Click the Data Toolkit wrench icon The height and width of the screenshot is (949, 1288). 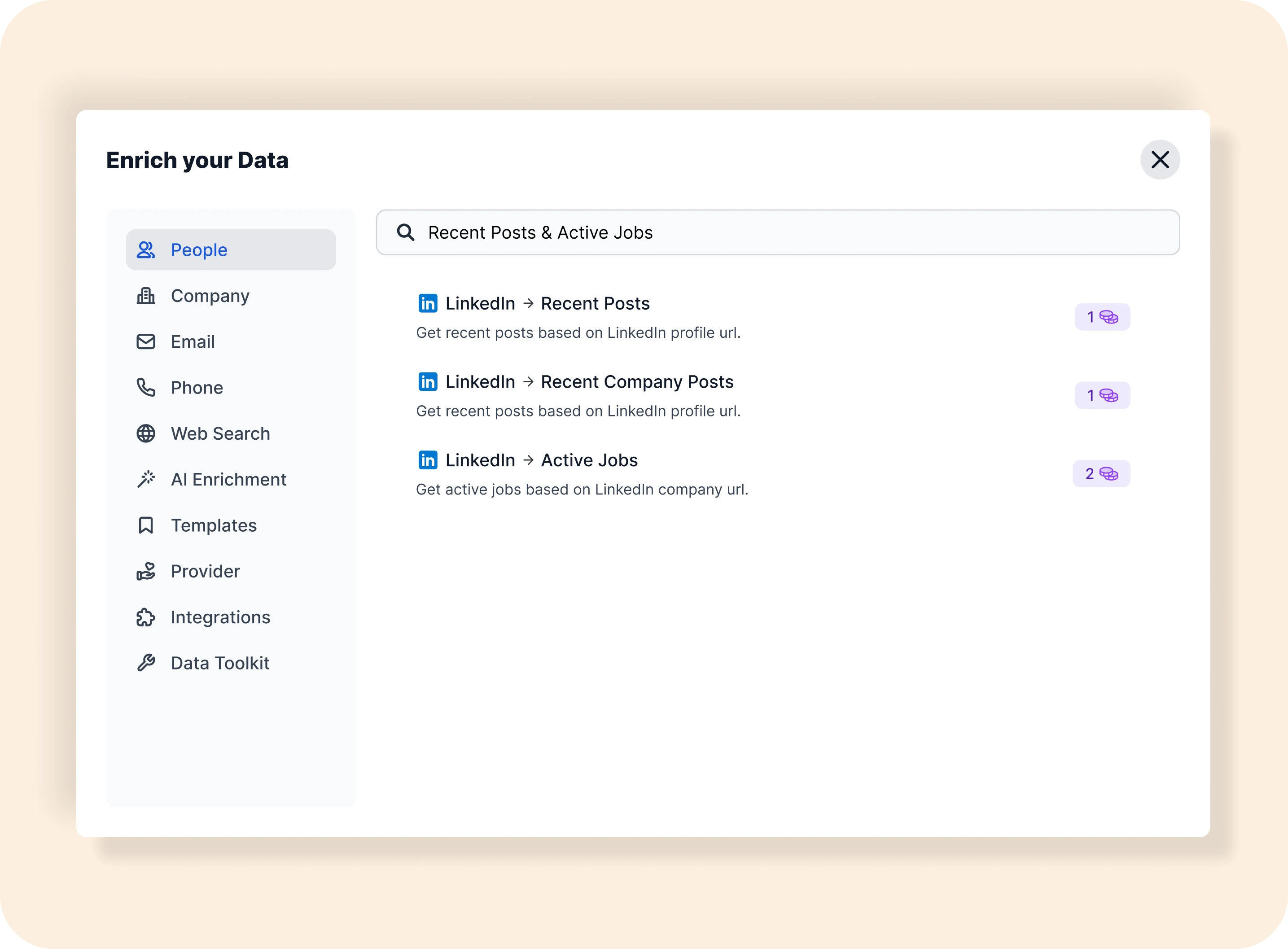pos(146,664)
